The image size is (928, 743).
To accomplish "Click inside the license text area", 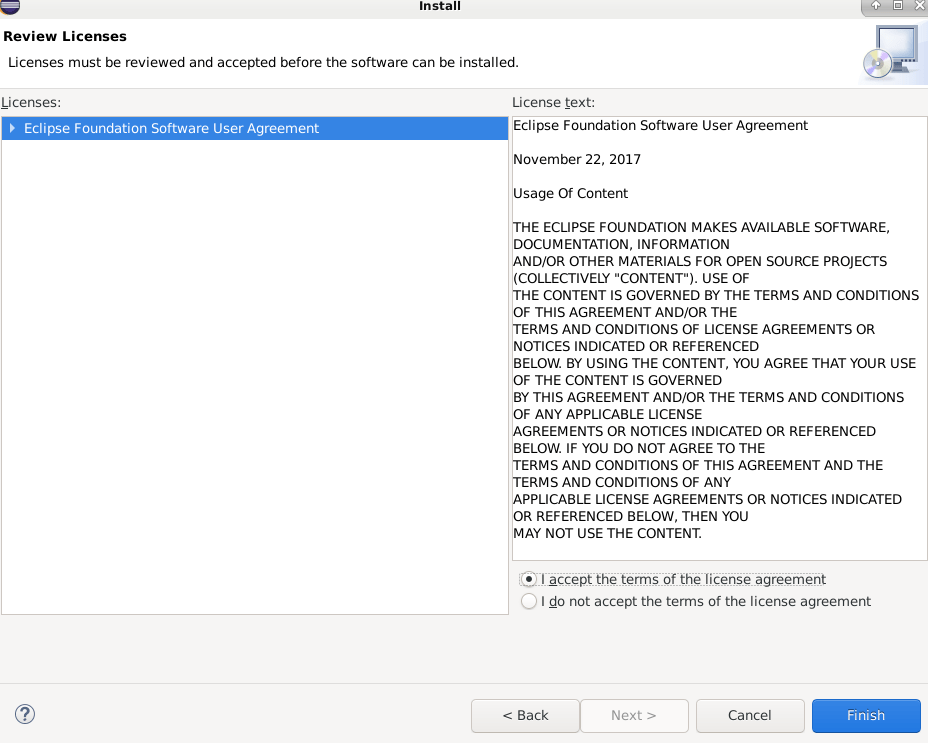I will [x=720, y=338].
